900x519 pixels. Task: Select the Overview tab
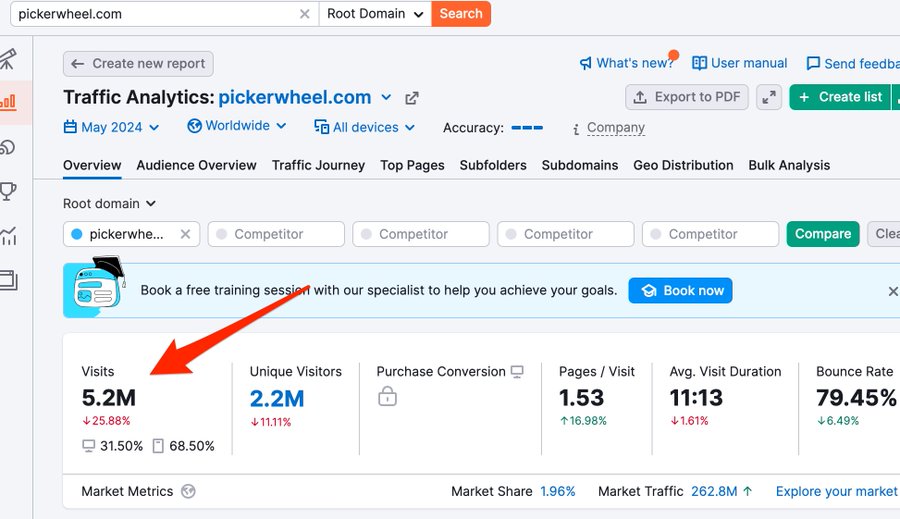click(92, 165)
